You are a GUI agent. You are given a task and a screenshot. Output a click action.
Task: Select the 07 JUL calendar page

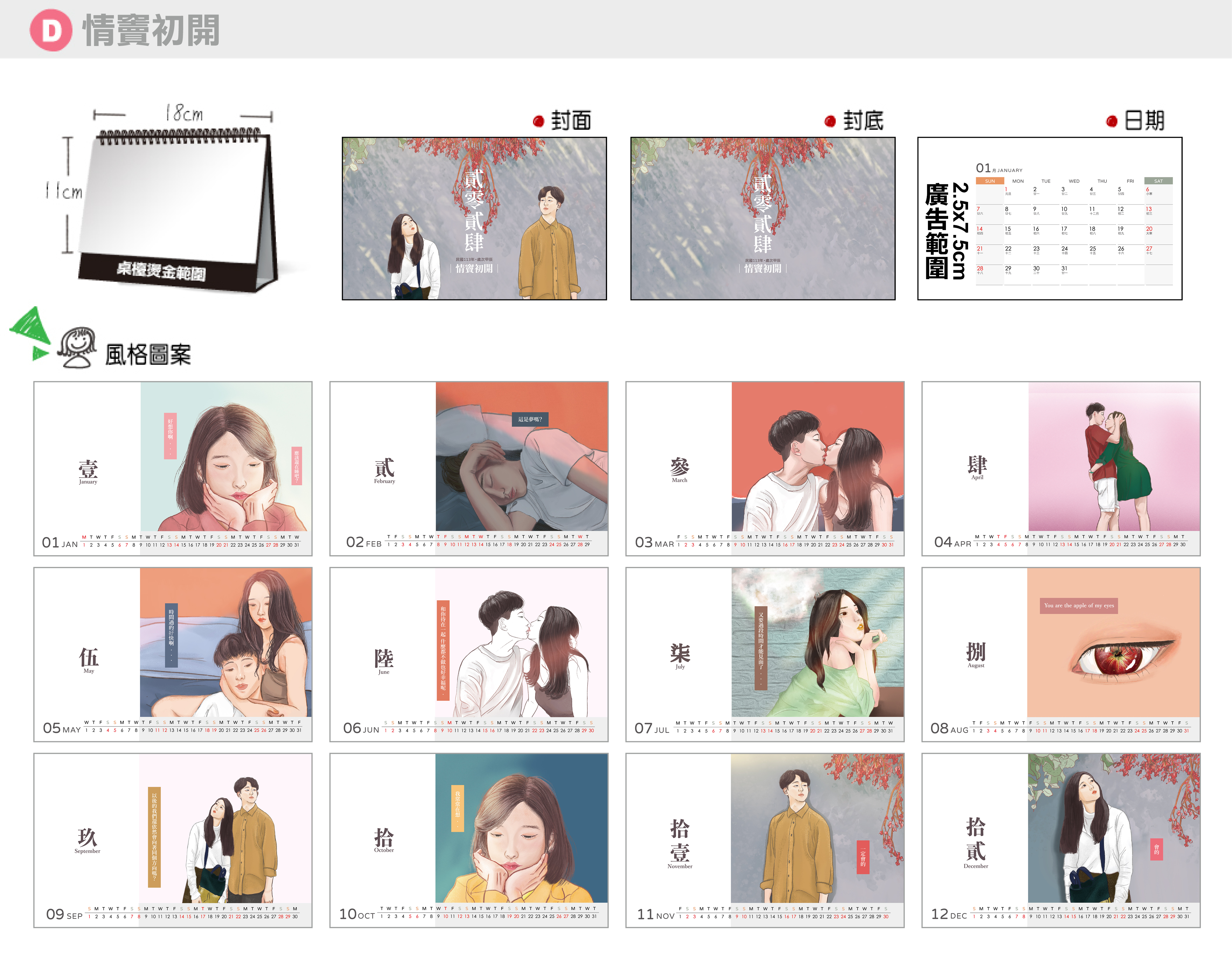pyautogui.click(x=764, y=654)
